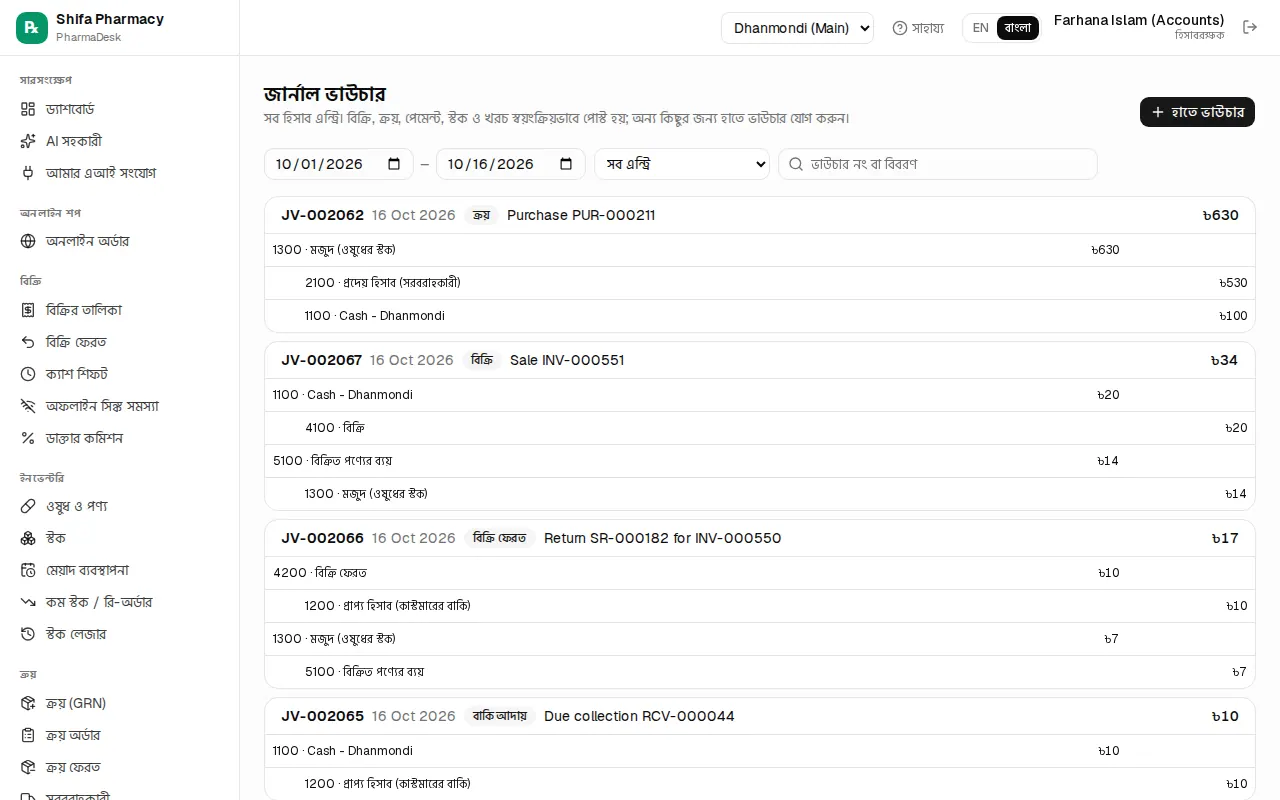
Task: Select voucher number JV-002062
Action: click(322, 215)
